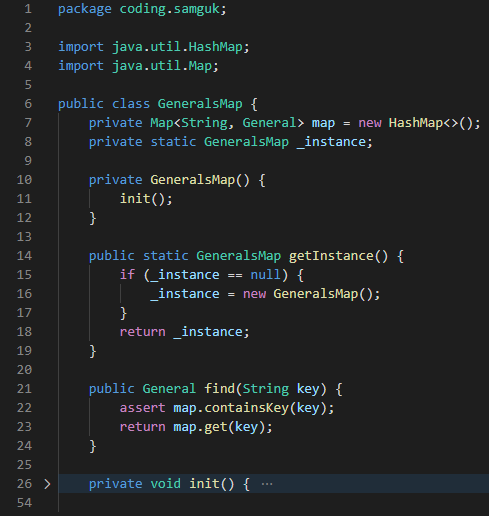This screenshot has height=516, width=489.
Task: Click 'GeneralsMap()' private constructor on line 10
Action: pyautogui.click(x=200, y=180)
